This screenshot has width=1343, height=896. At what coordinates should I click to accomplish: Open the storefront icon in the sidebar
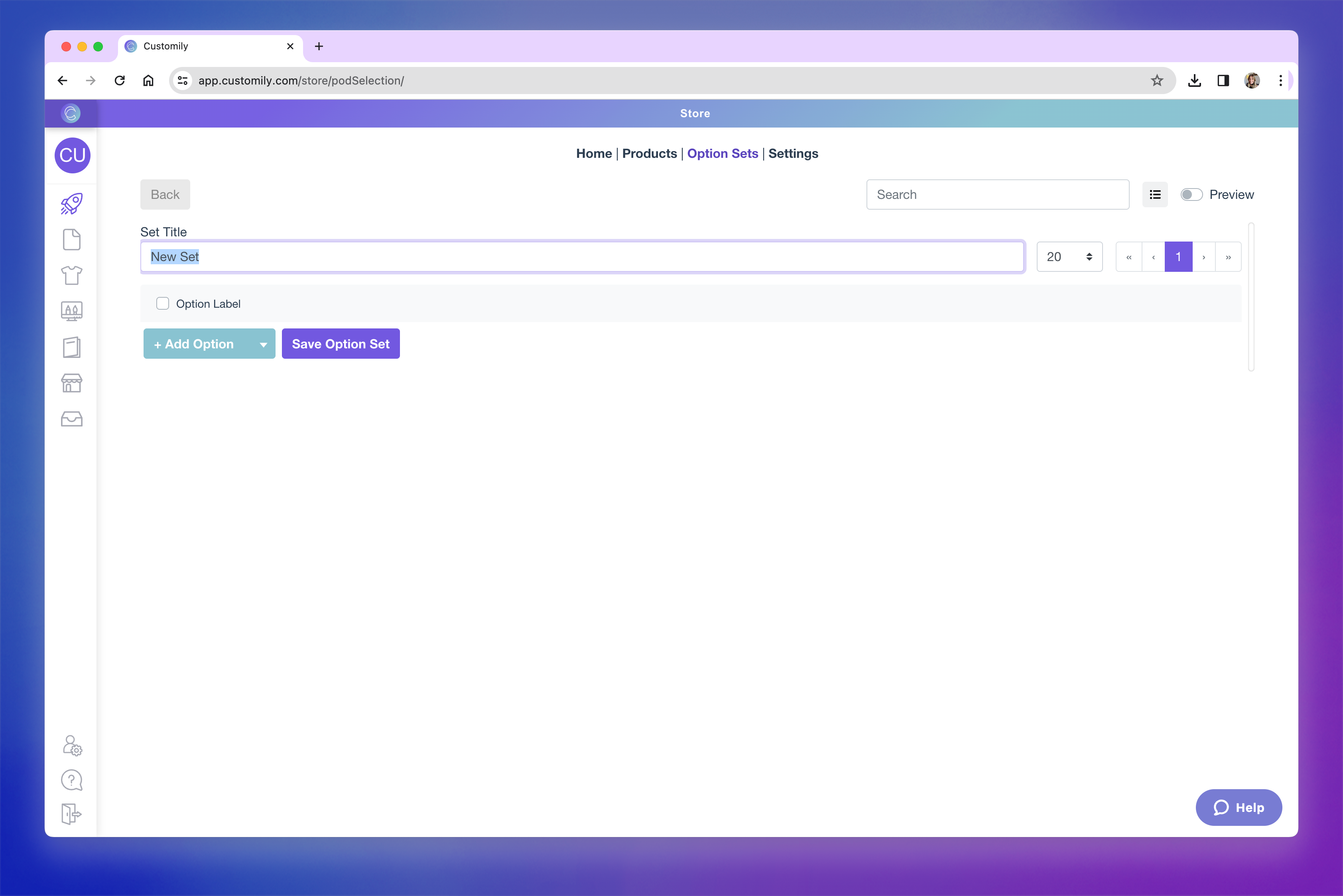coord(71,383)
